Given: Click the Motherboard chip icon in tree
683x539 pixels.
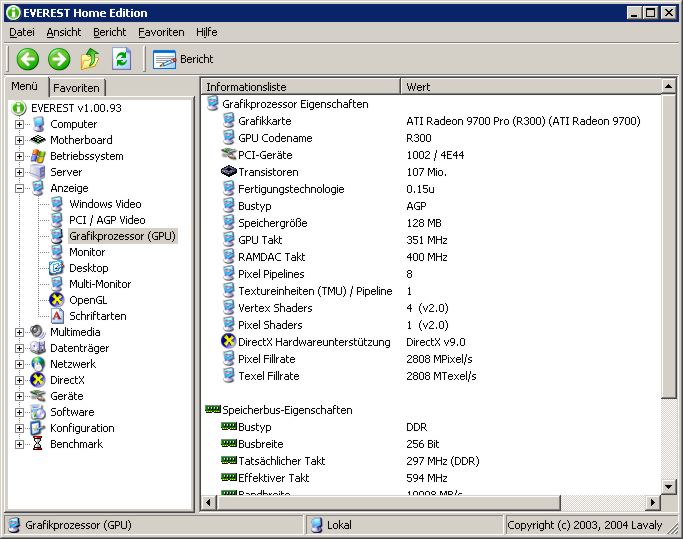Looking at the screenshot, I should click(38, 140).
